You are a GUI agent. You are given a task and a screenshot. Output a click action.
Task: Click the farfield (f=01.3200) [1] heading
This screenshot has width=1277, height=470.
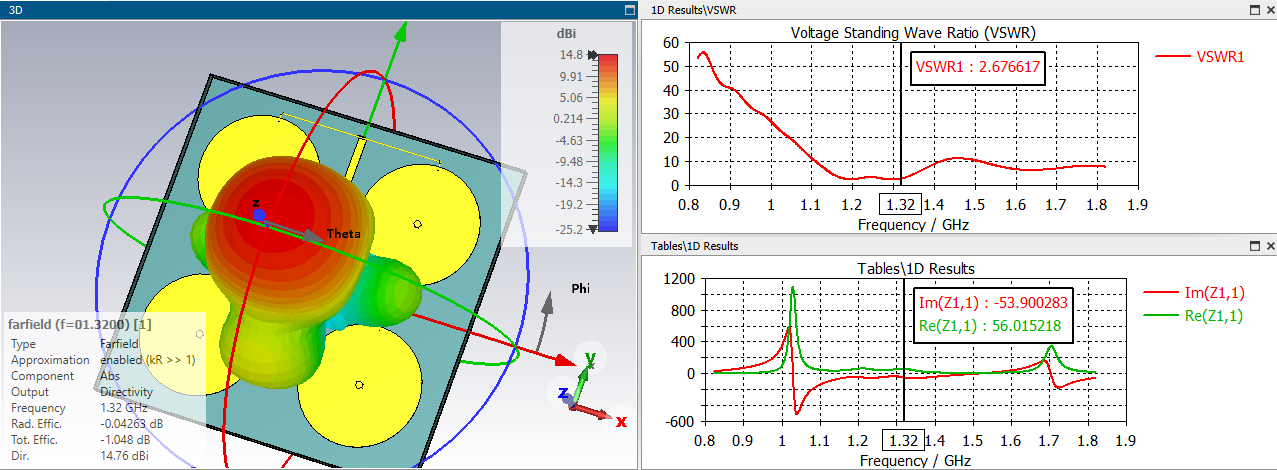click(79, 324)
